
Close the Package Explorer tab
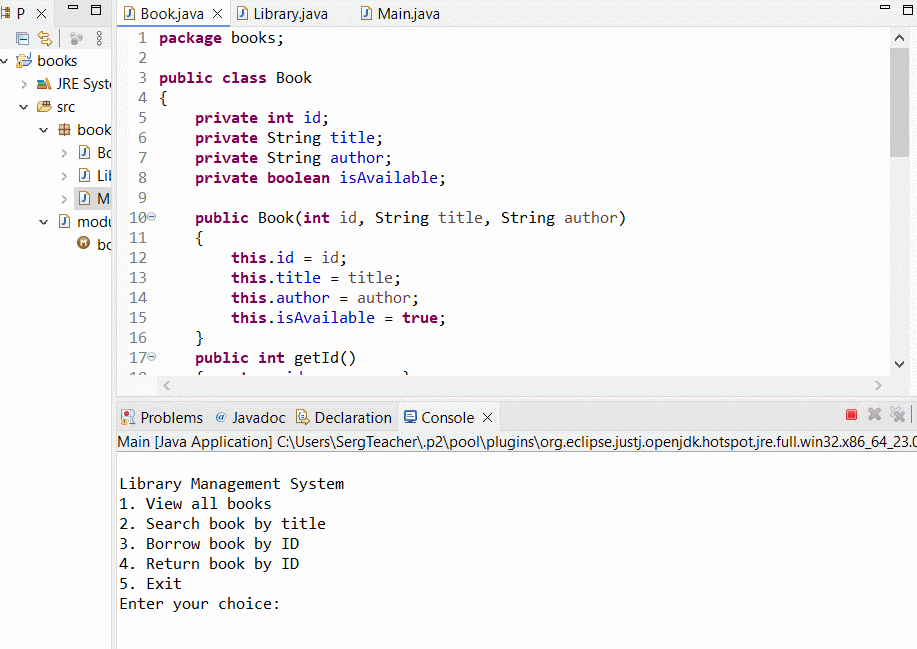[x=42, y=13]
